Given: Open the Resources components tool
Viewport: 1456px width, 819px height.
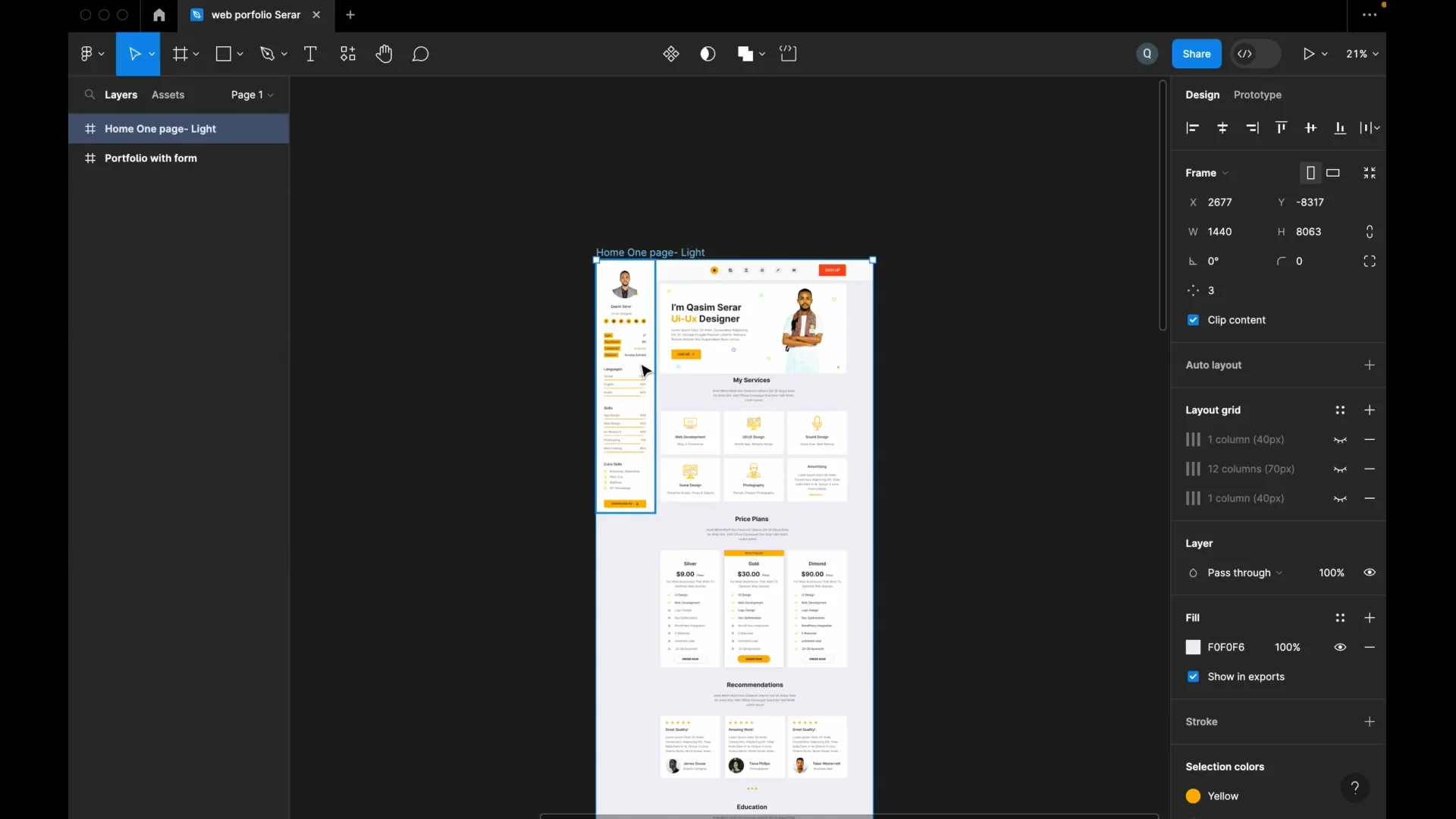Looking at the screenshot, I should tap(347, 54).
